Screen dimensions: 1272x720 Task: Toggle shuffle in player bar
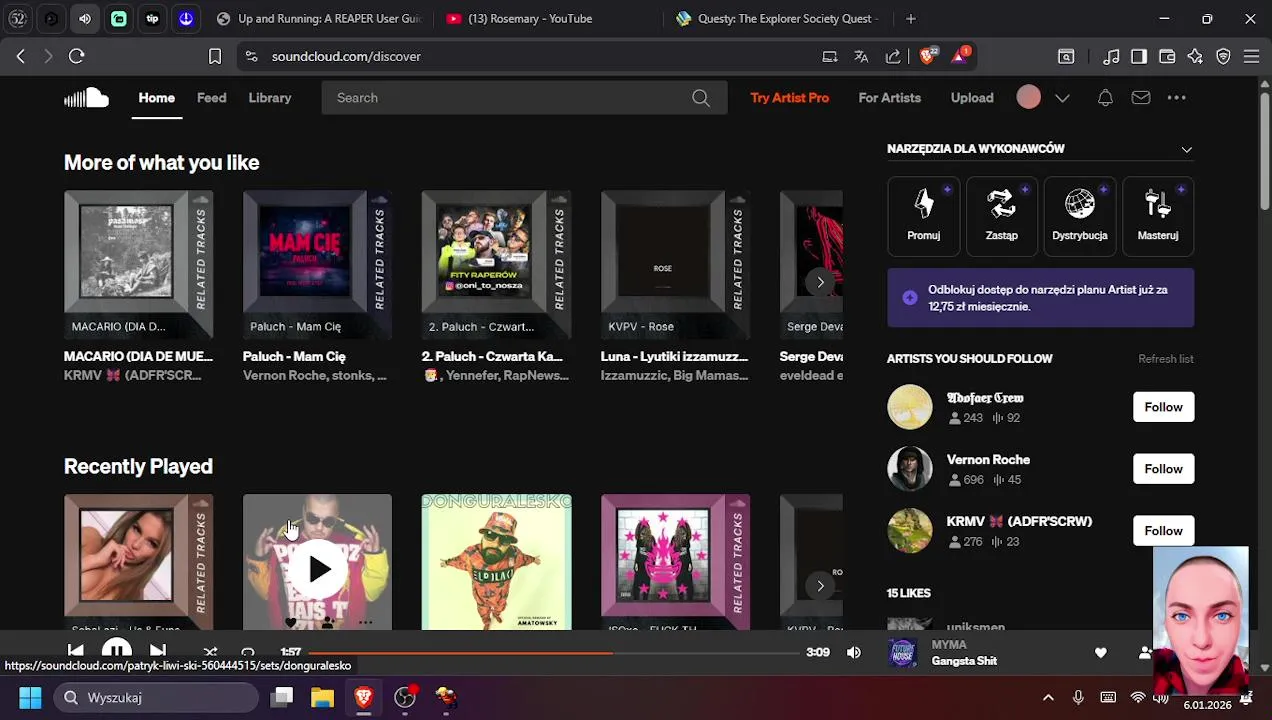coord(210,652)
